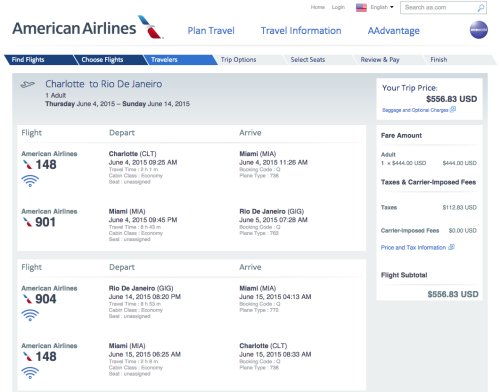Image resolution: width=500 pixels, height=392 pixels.
Task: Click the Wi-Fi icon under flight 904
Action: click(30, 315)
